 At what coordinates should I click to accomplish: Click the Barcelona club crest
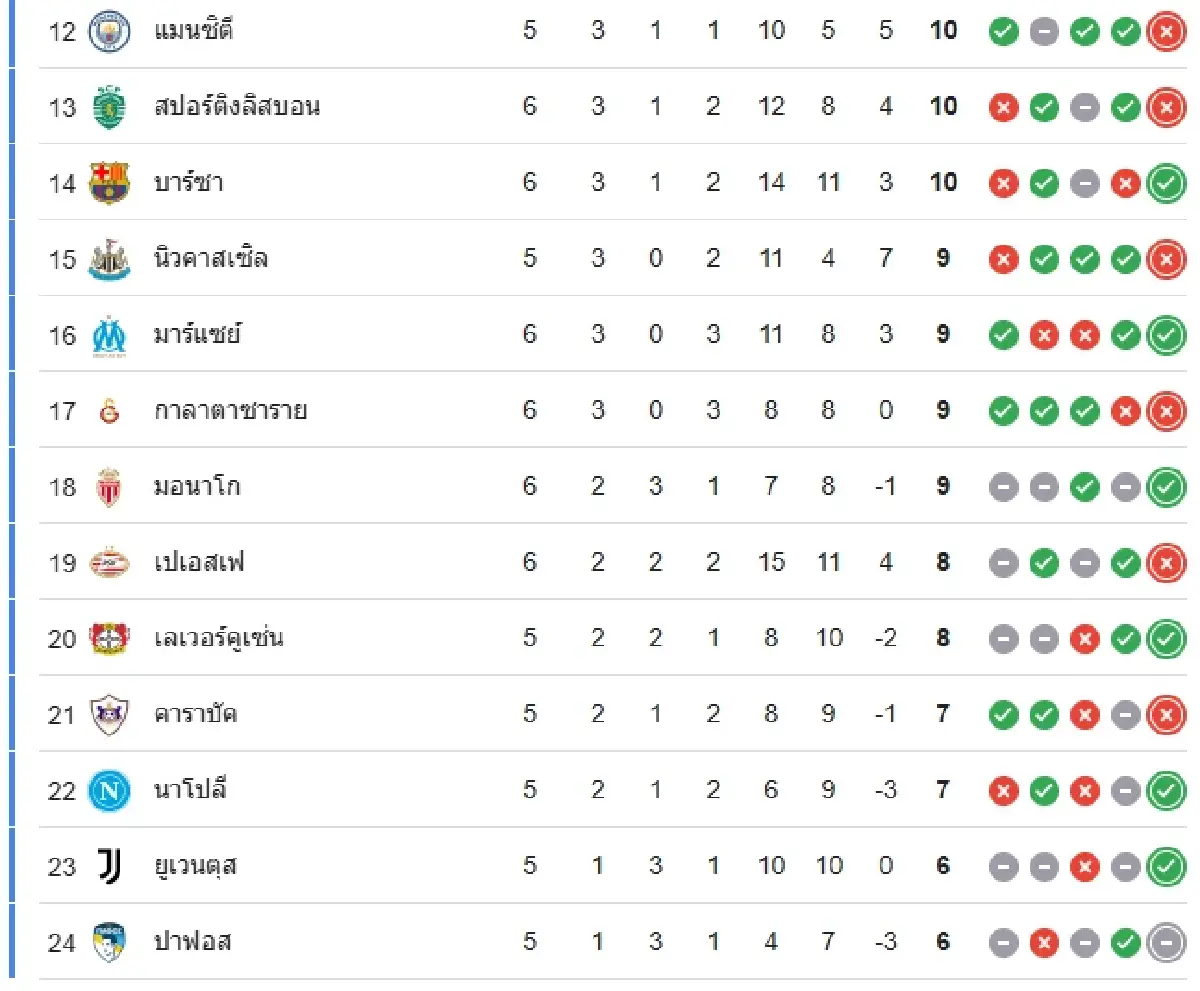click(109, 183)
